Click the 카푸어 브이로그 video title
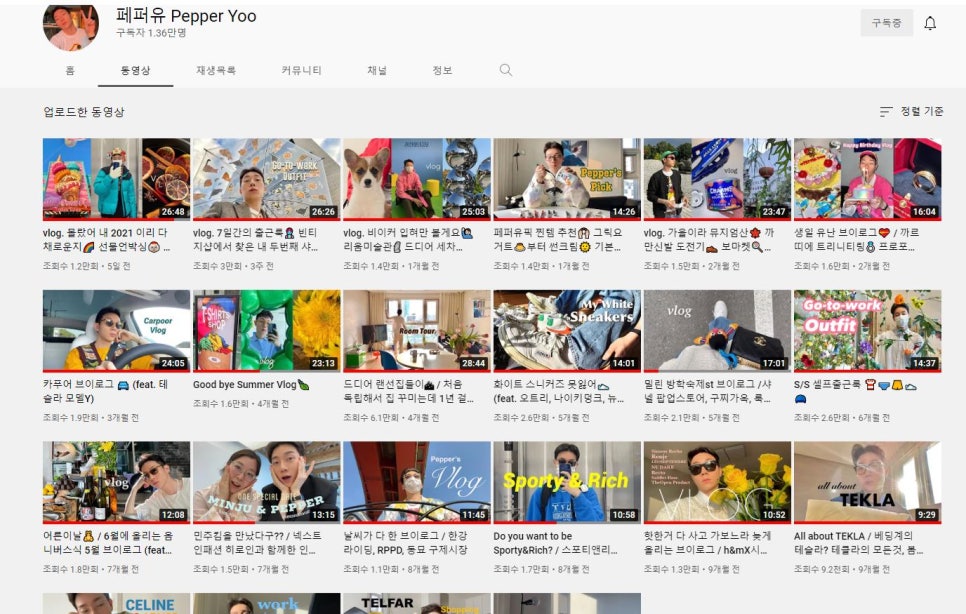The image size is (966, 614). tap(105, 391)
